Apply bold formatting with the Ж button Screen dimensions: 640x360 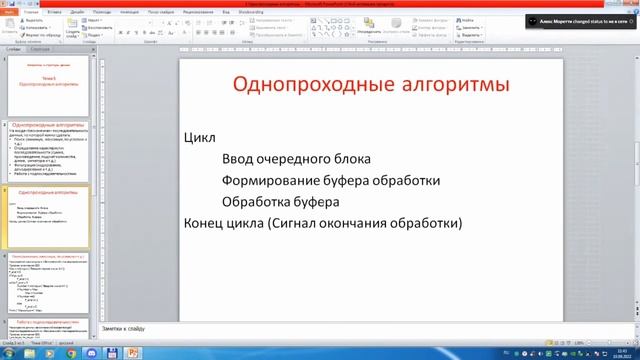click(120, 33)
